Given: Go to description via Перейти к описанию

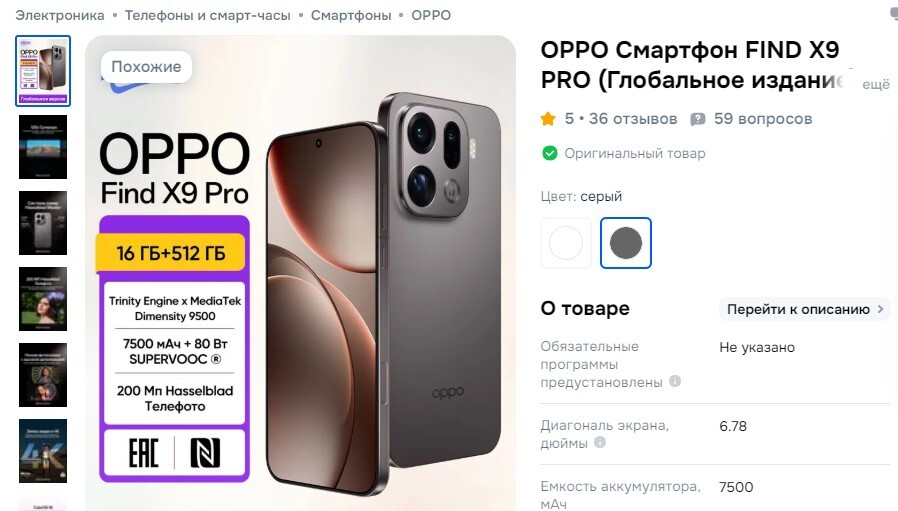Looking at the screenshot, I should click(805, 309).
